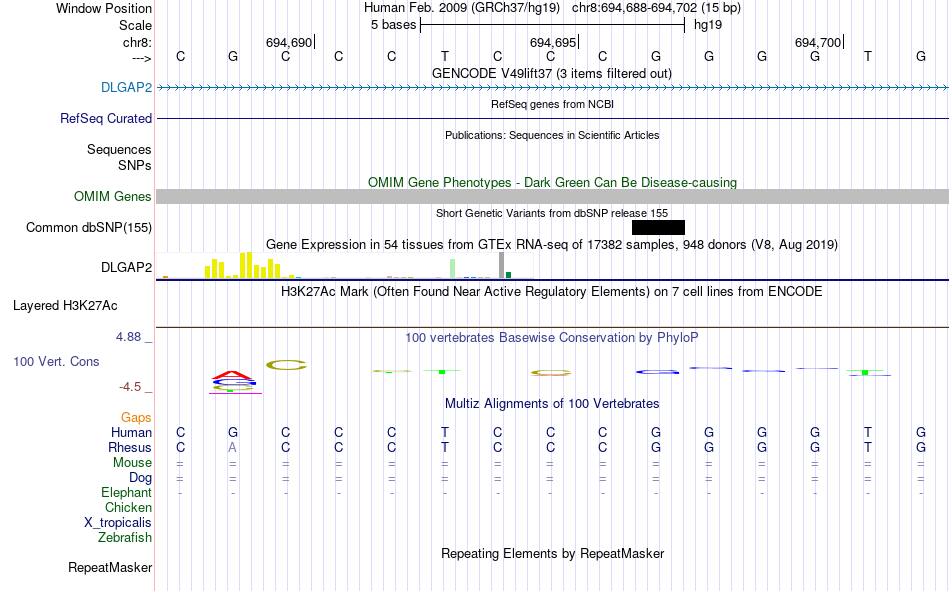Image resolution: width=950 pixels, height=591 pixels.
Task: Click the GENCODE V49lift37 track title
Action: coord(552,73)
